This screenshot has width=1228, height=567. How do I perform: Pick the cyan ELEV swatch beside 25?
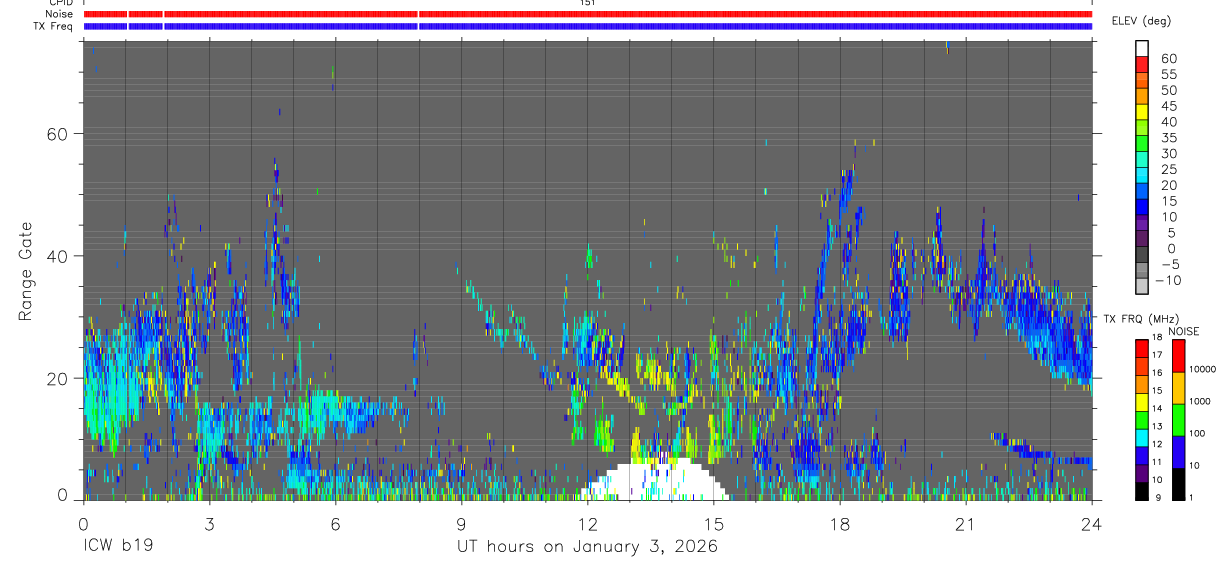(x=1142, y=174)
